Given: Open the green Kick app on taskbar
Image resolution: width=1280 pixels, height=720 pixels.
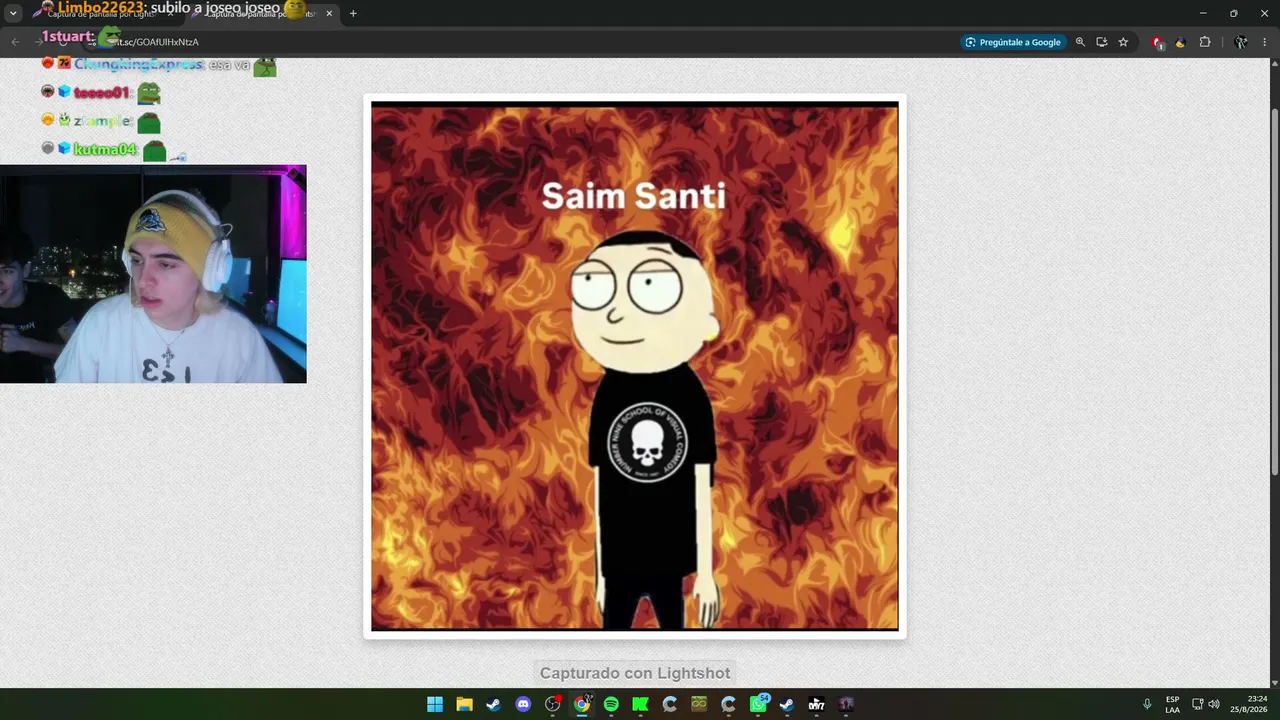Looking at the screenshot, I should coord(640,704).
